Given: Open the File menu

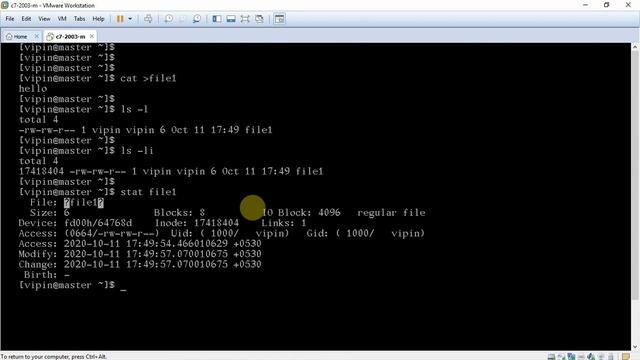Looking at the screenshot, I should [10, 19].
